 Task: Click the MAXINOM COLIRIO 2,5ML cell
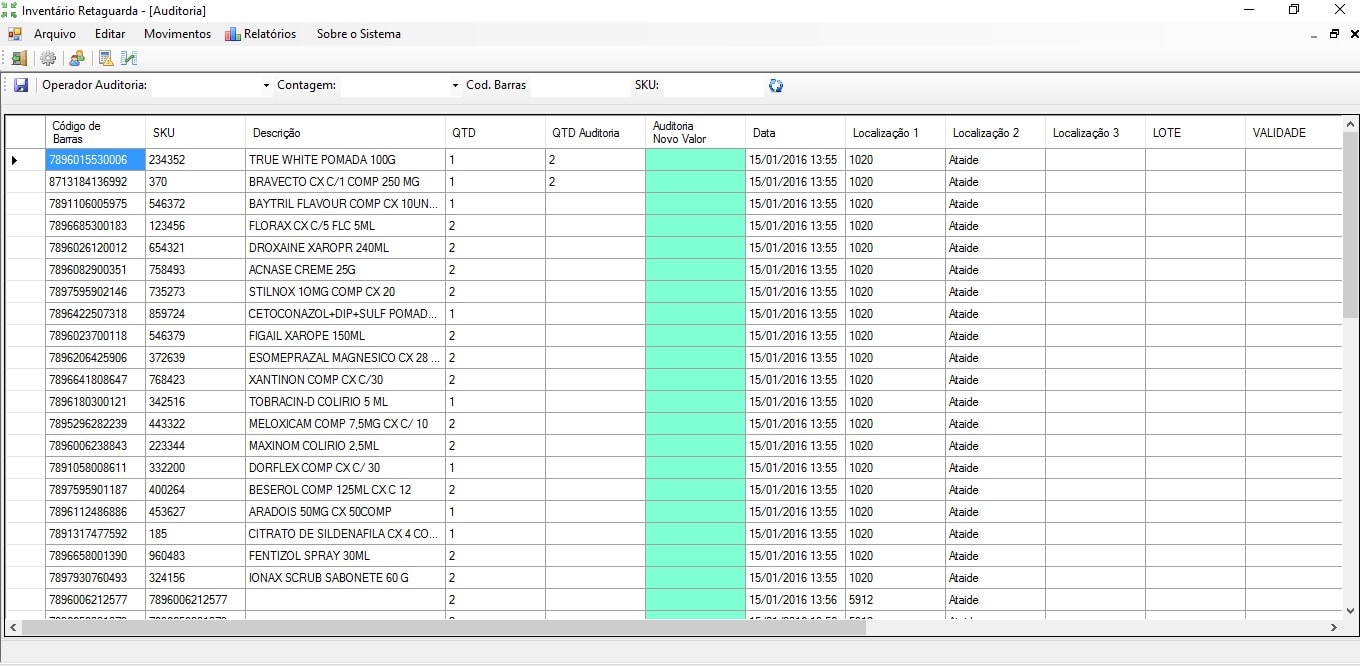(345, 446)
